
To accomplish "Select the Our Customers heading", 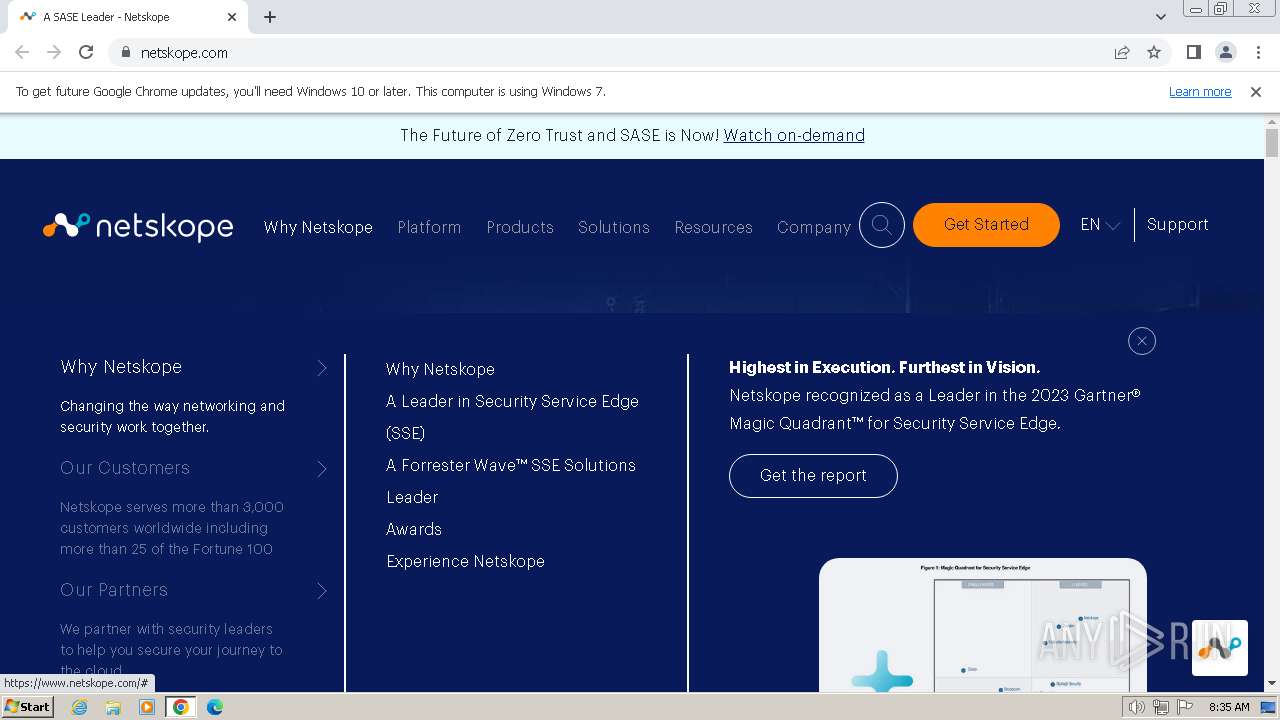I will pyautogui.click(x=125, y=468).
